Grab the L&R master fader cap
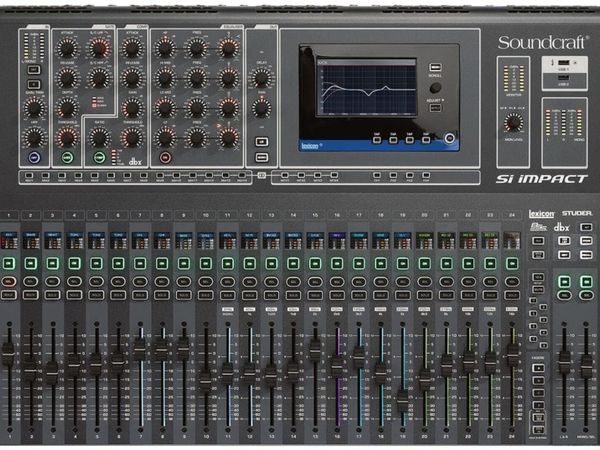 tap(564, 362)
